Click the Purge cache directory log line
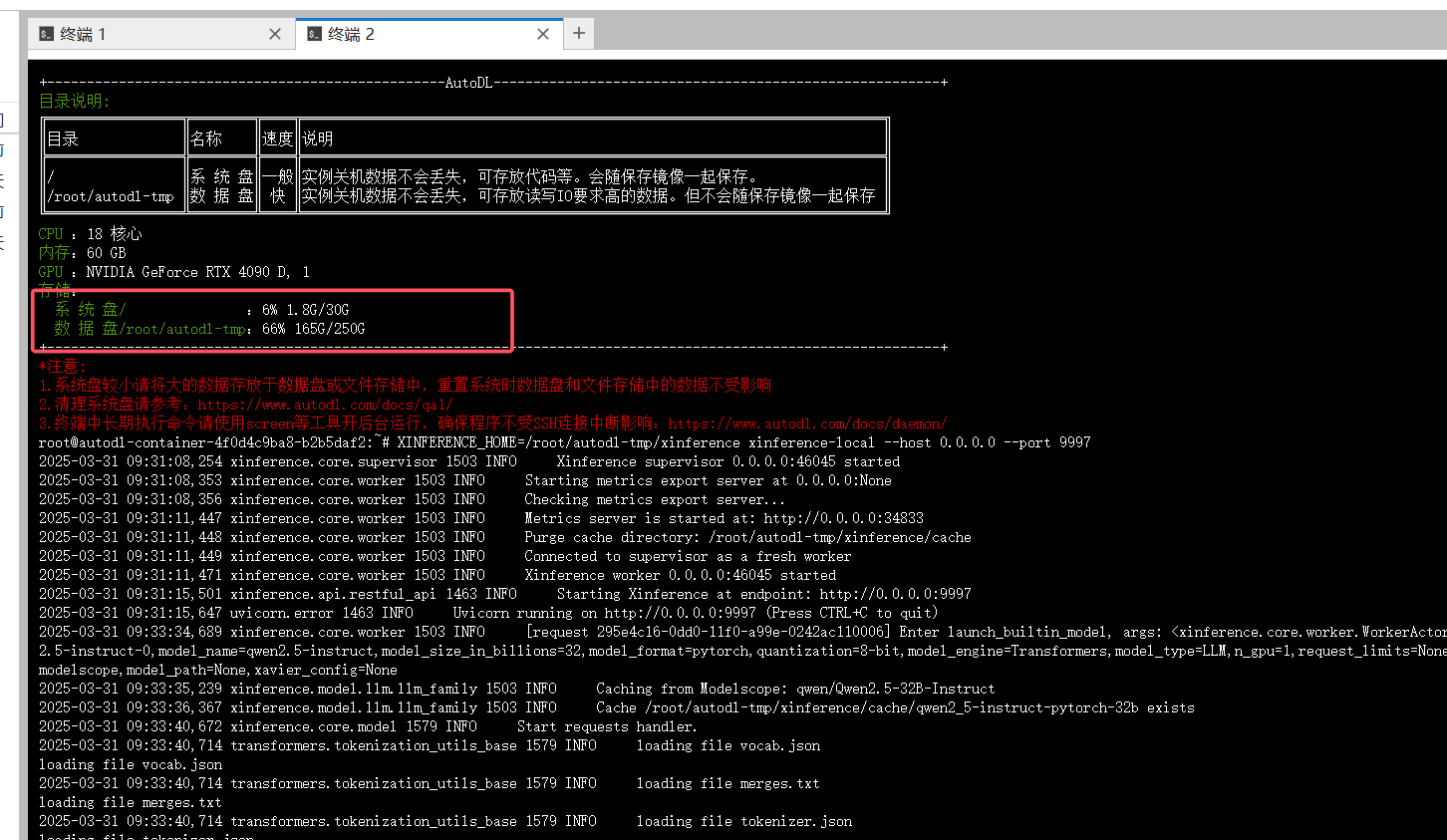 [747, 537]
